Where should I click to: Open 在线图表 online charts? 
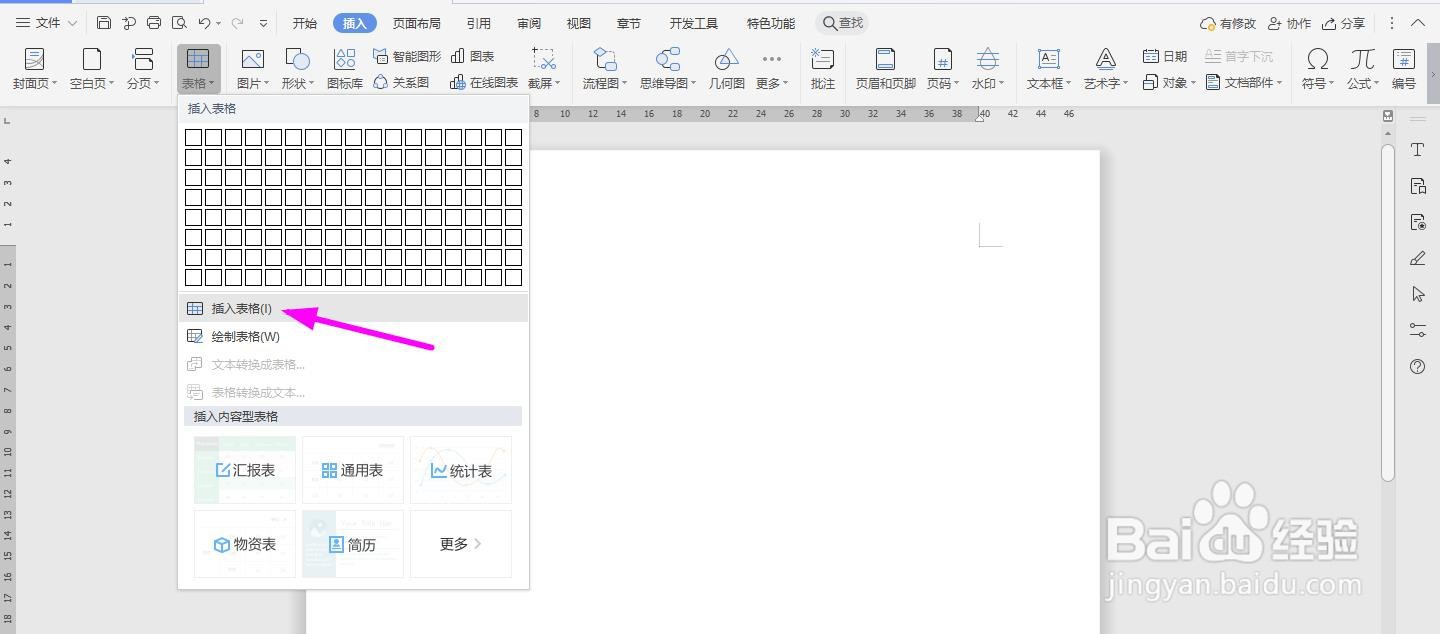484,82
